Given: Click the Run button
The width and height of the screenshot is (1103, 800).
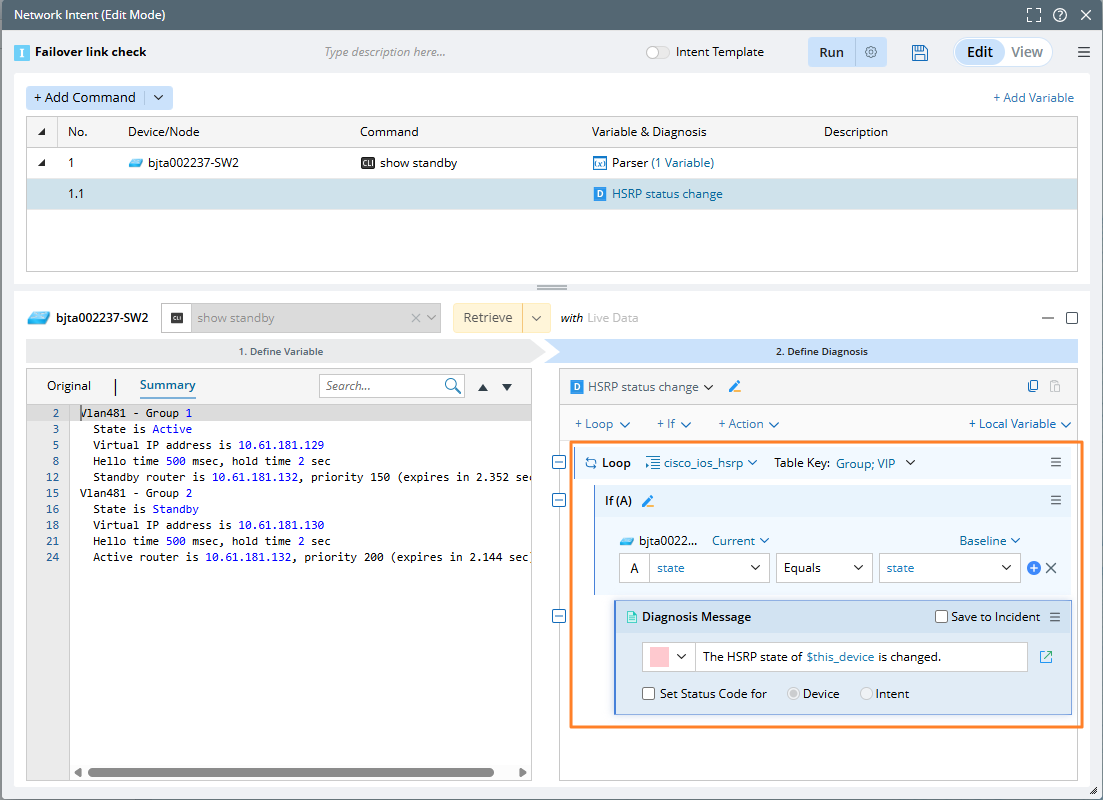Looking at the screenshot, I should pyautogui.click(x=831, y=53).
